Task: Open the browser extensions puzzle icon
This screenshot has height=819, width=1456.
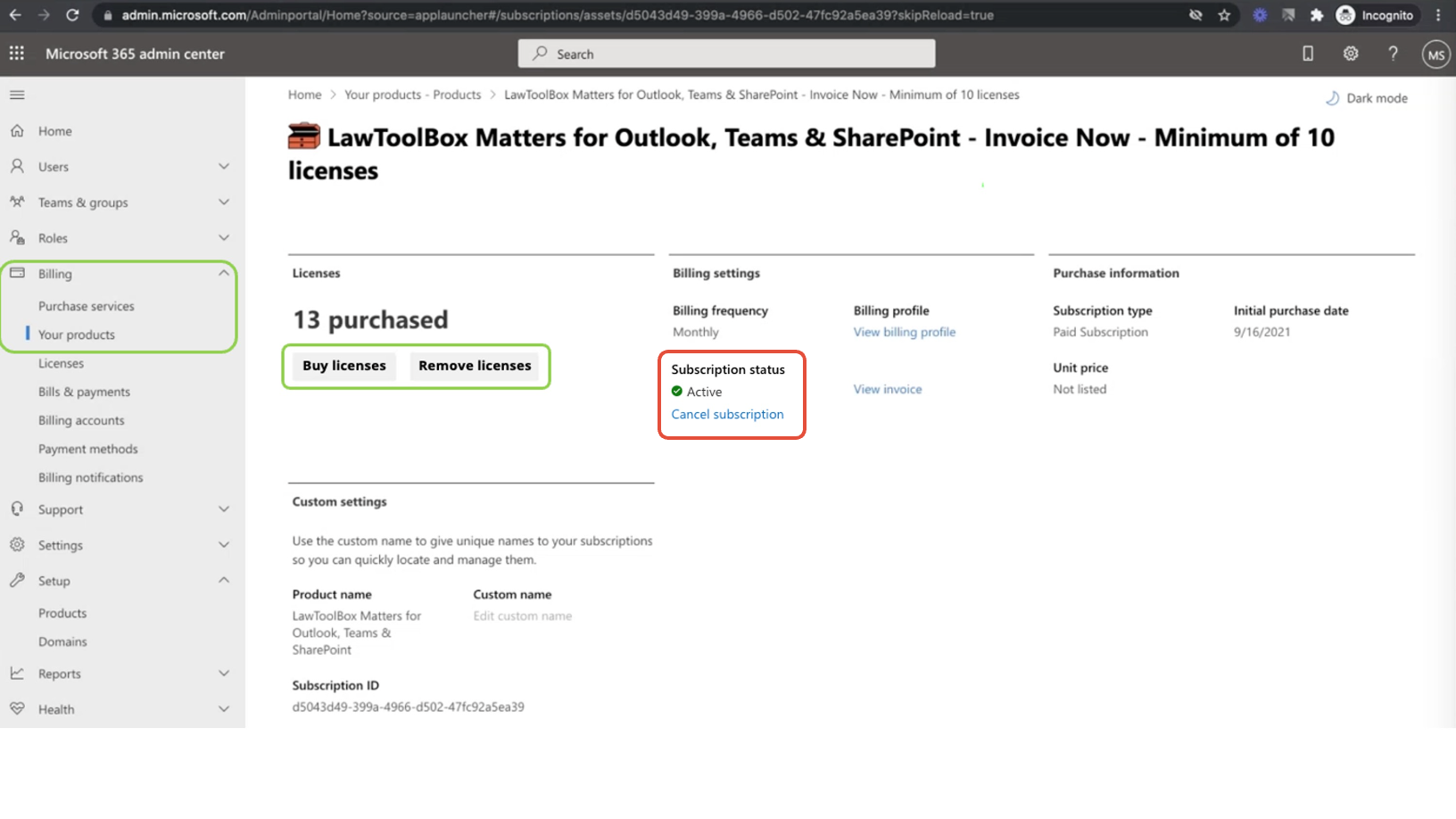Action: (1317, 15)
